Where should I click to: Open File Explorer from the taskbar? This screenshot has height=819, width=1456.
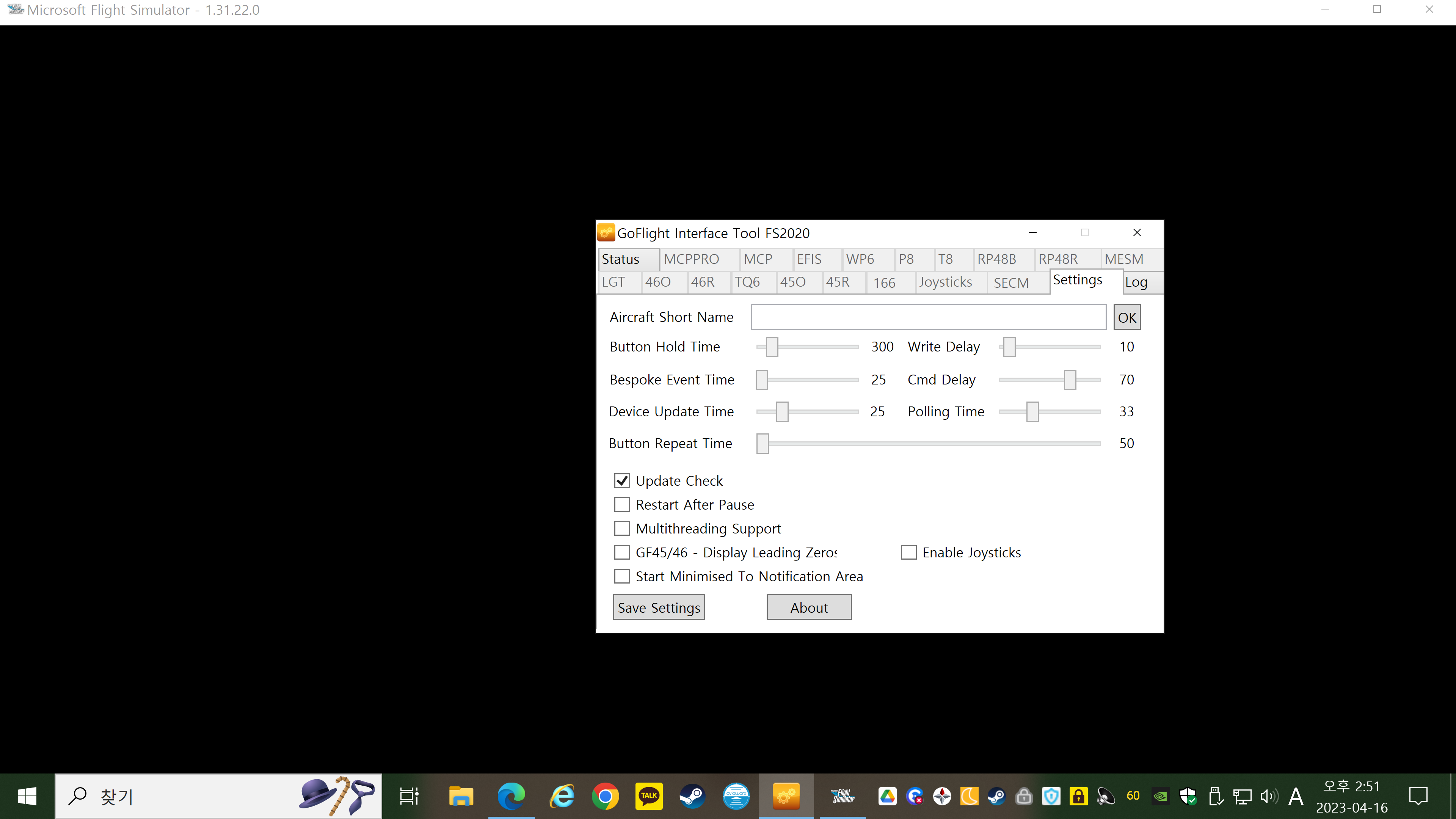pyautogui.click(x=461, y=796)
